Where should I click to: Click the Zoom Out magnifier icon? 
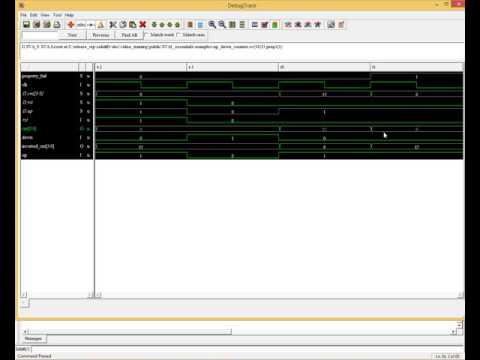point(222,25)
